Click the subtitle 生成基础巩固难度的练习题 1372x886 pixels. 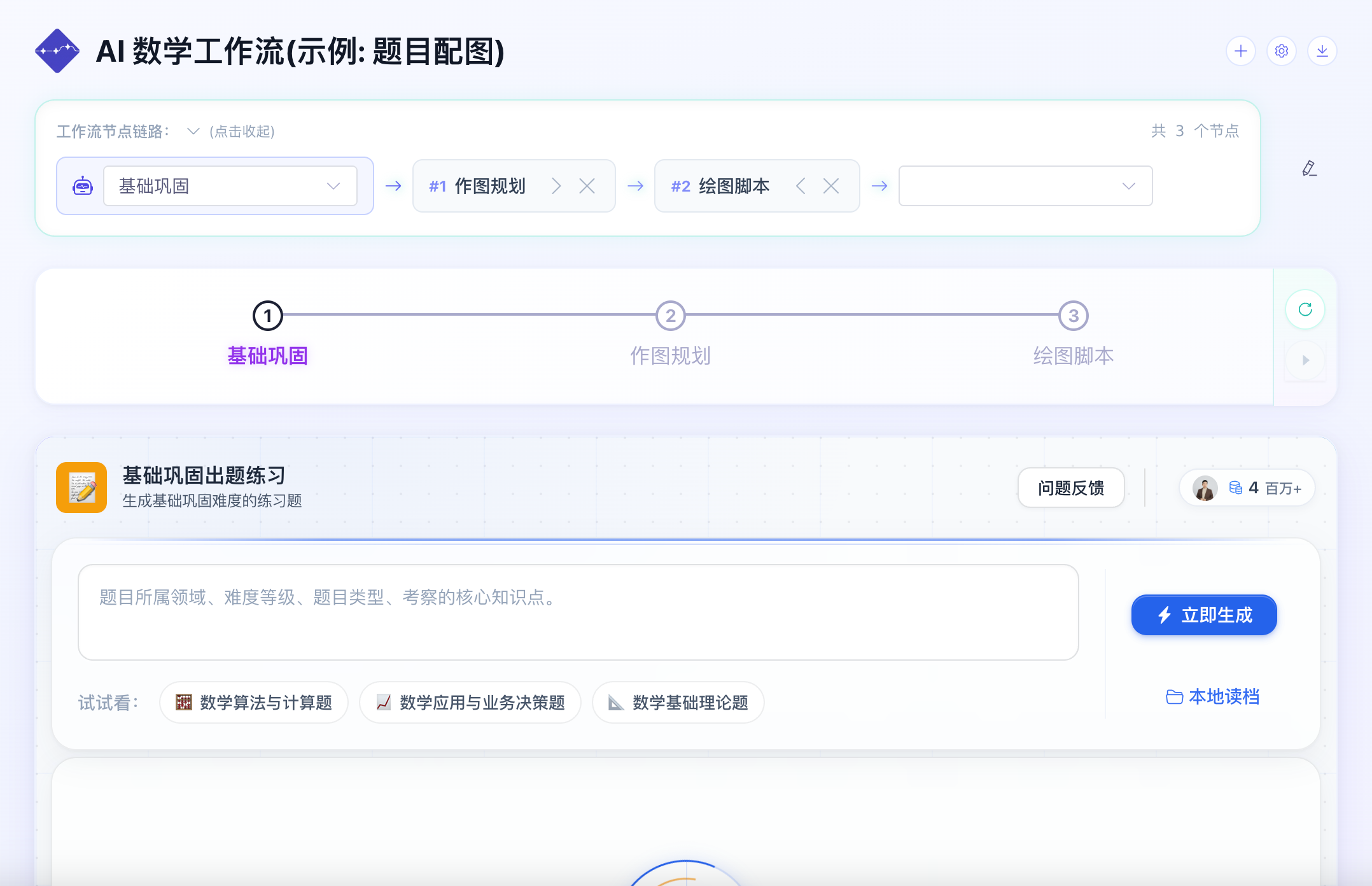212,501
